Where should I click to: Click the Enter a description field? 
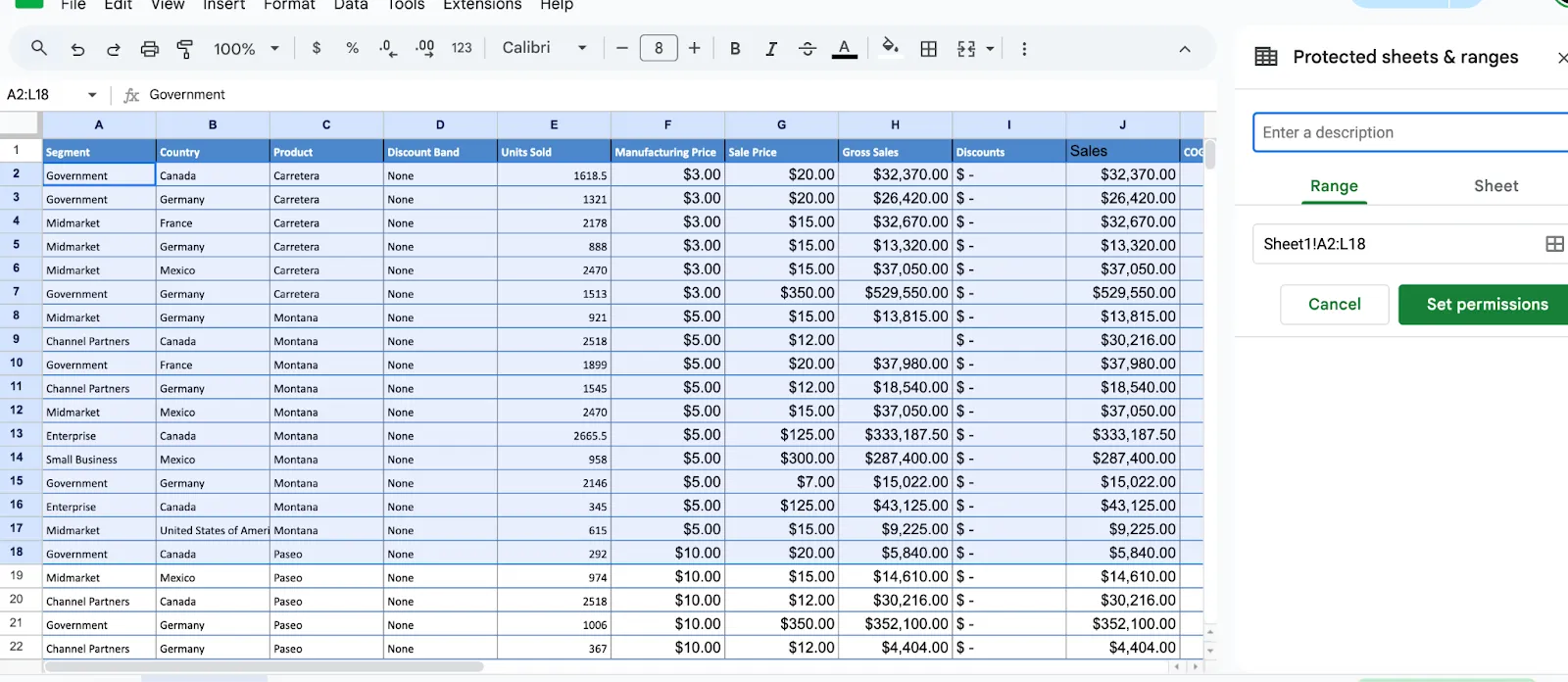1410,132
